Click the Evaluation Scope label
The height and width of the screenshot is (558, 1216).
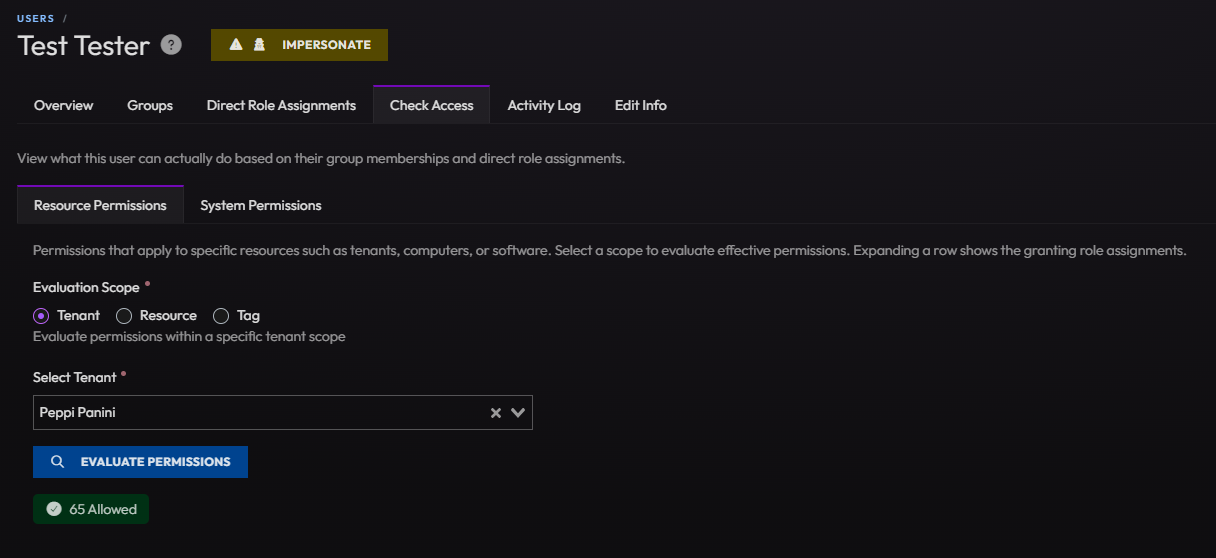click(x=86, y=287)
